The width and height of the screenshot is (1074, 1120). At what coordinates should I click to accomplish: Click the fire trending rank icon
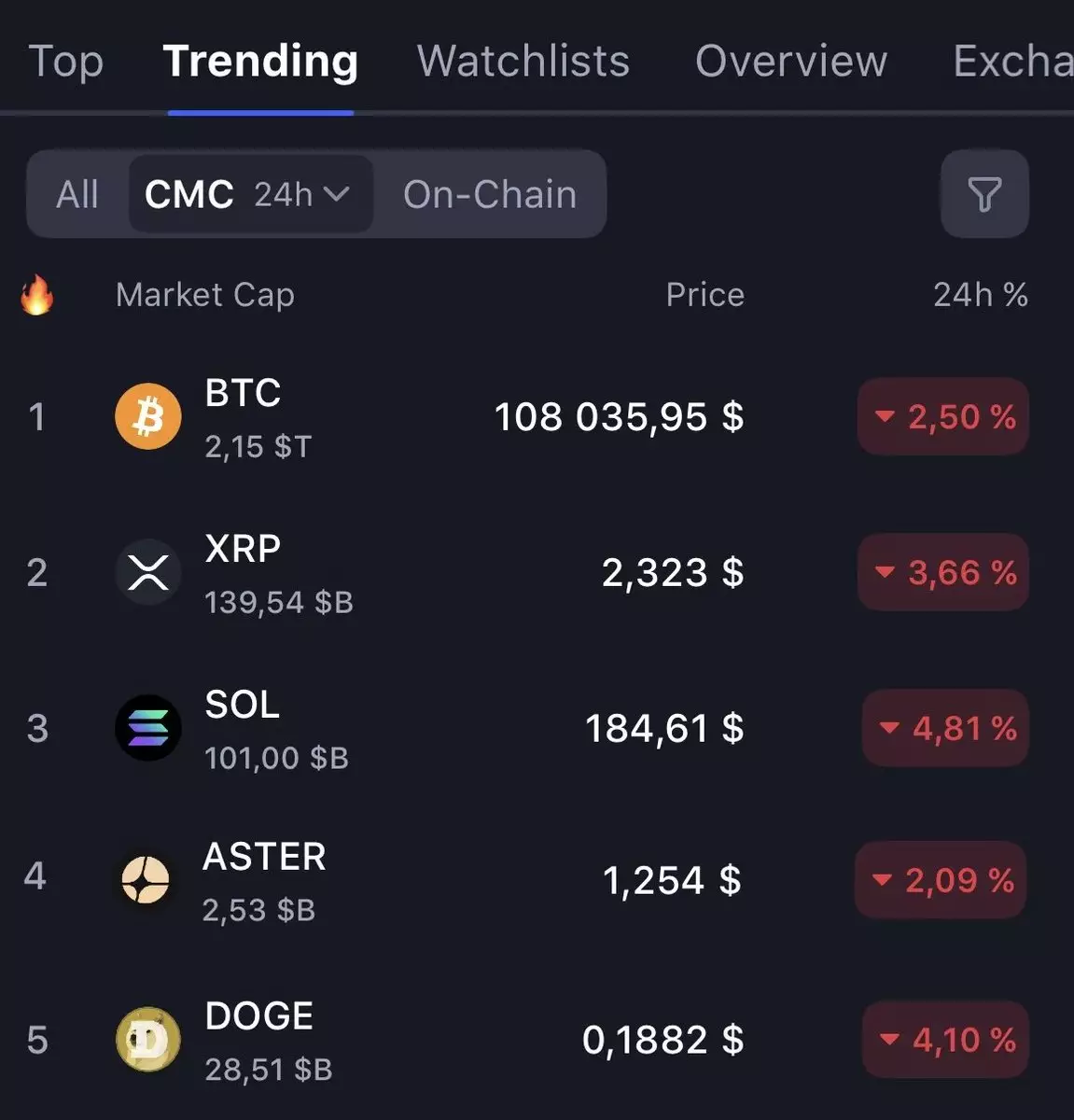pos(37,296)
